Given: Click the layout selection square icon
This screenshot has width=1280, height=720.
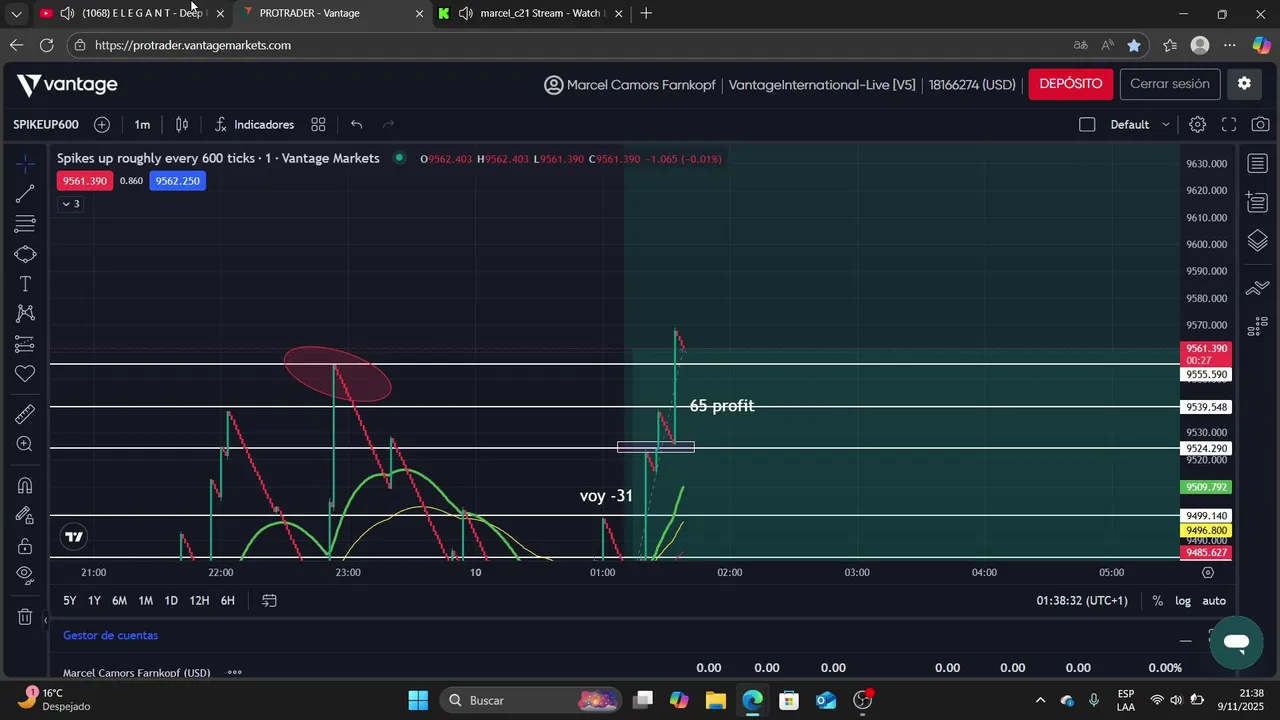Looking at the screenshot, I should [1087, 125].
